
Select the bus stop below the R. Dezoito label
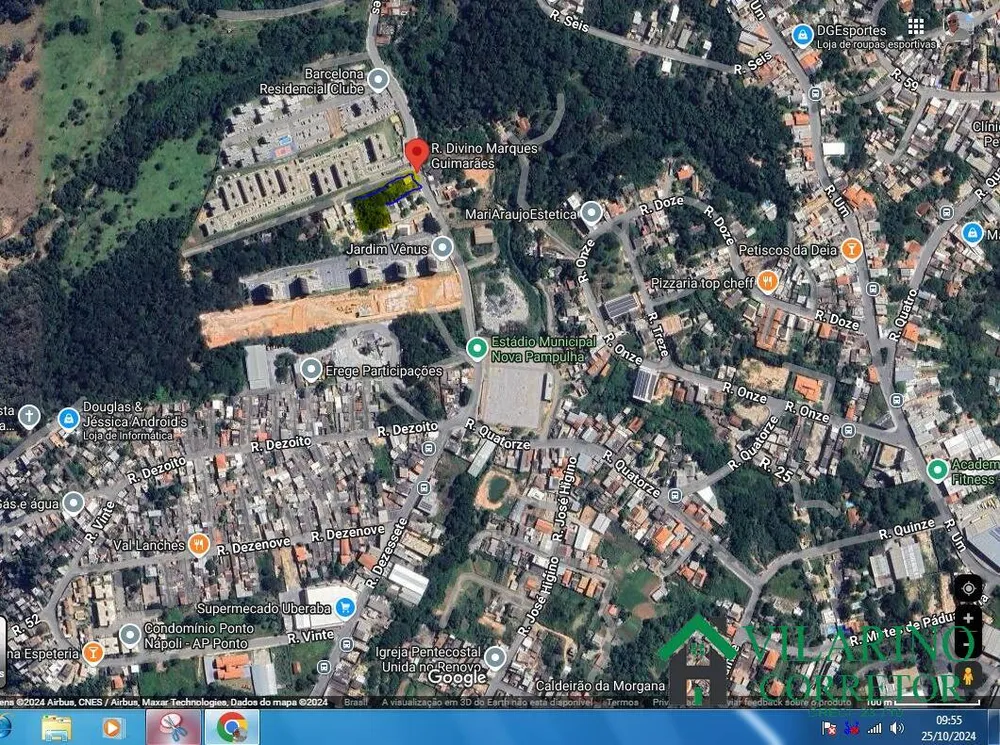click(429, 448)
